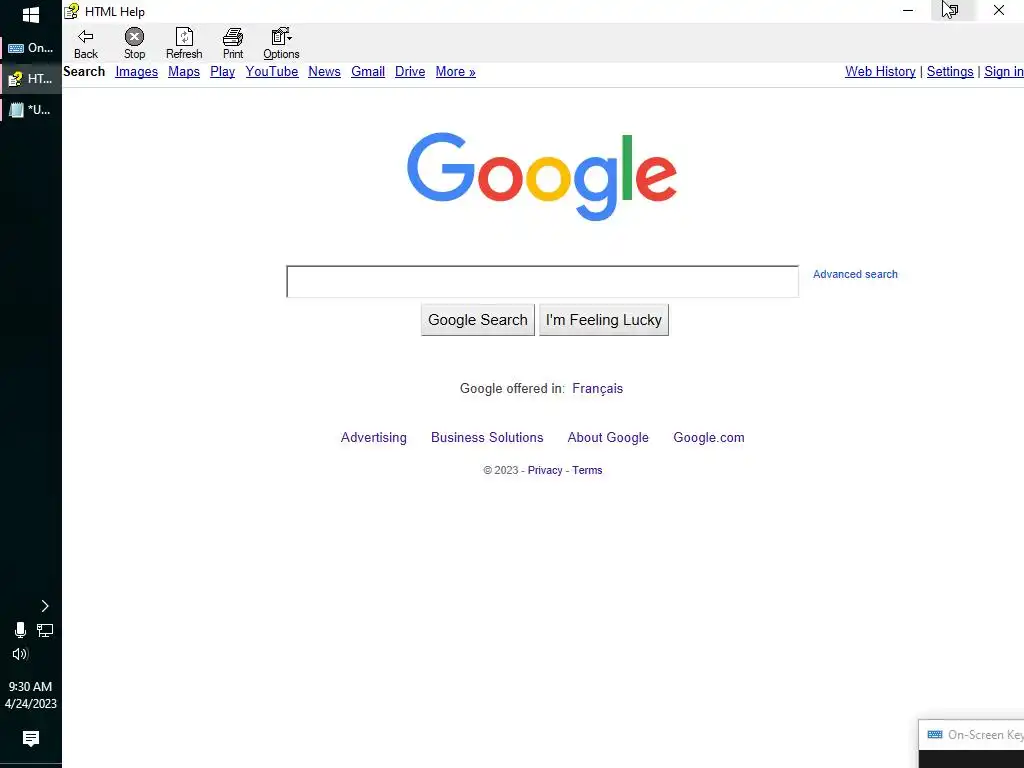Open the Privacy link
Screen dimensions: 1024x768
click(x=545, y=470)
